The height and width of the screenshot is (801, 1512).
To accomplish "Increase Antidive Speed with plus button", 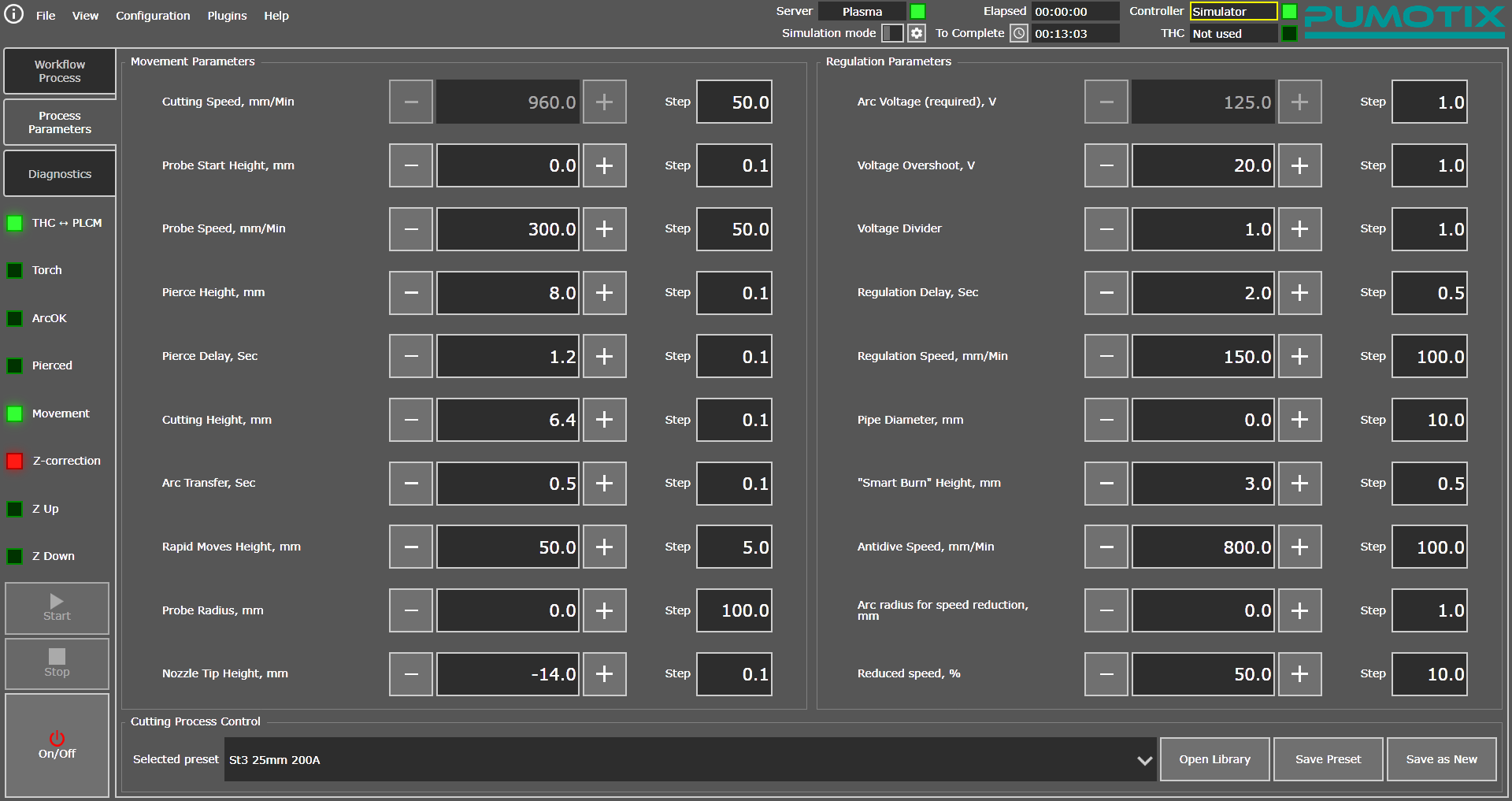I will pyautogui.click(x=1299, y=547).
